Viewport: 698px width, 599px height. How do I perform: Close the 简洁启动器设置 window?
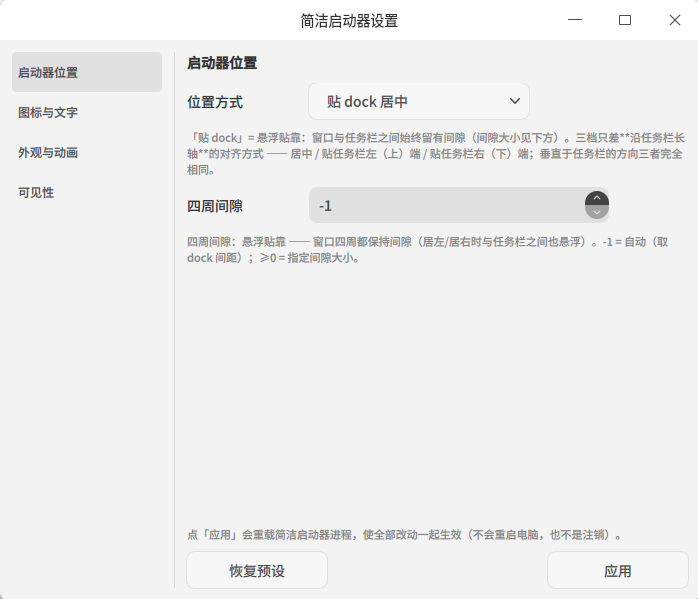tap(675, 20)
